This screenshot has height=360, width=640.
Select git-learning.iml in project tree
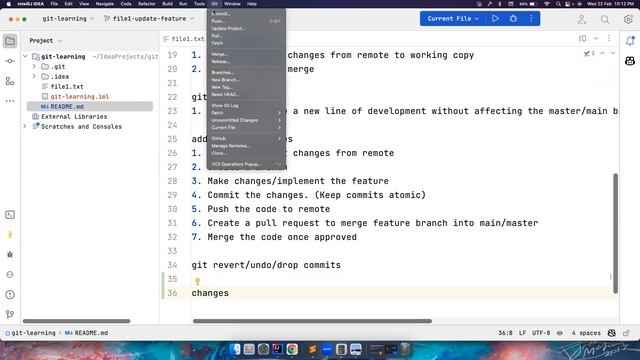coord(80,96)
